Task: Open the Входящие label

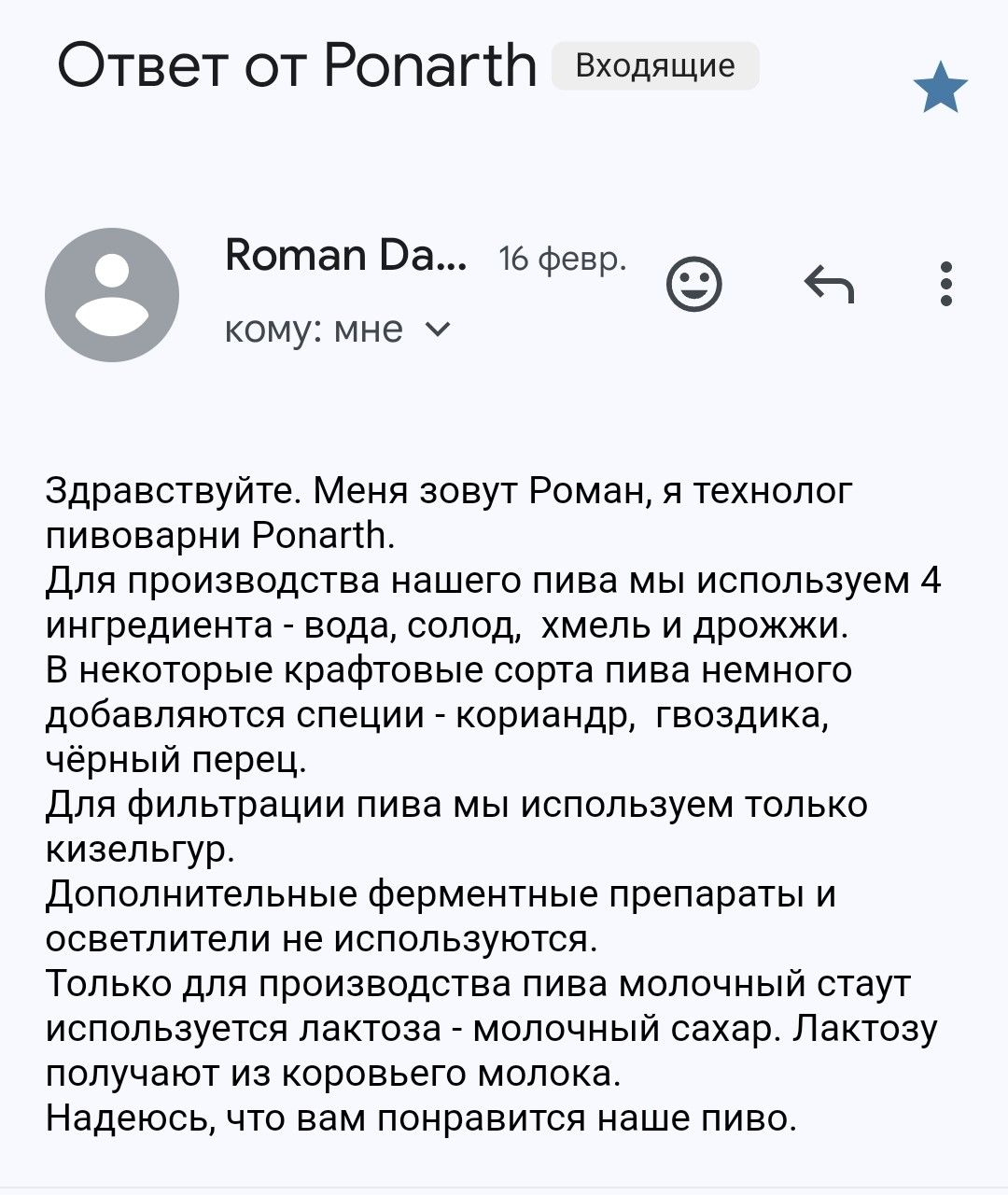Action: (655, 66)
